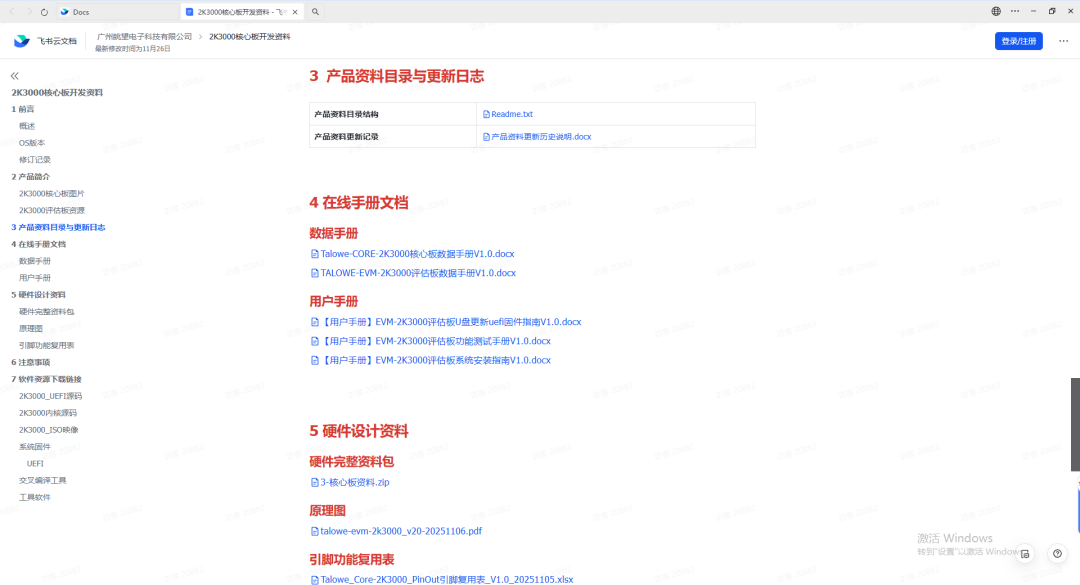This screenshot has width=1080, height=585.
Task: Reload the page with refresh icon
Action: [x=44, y=12]
